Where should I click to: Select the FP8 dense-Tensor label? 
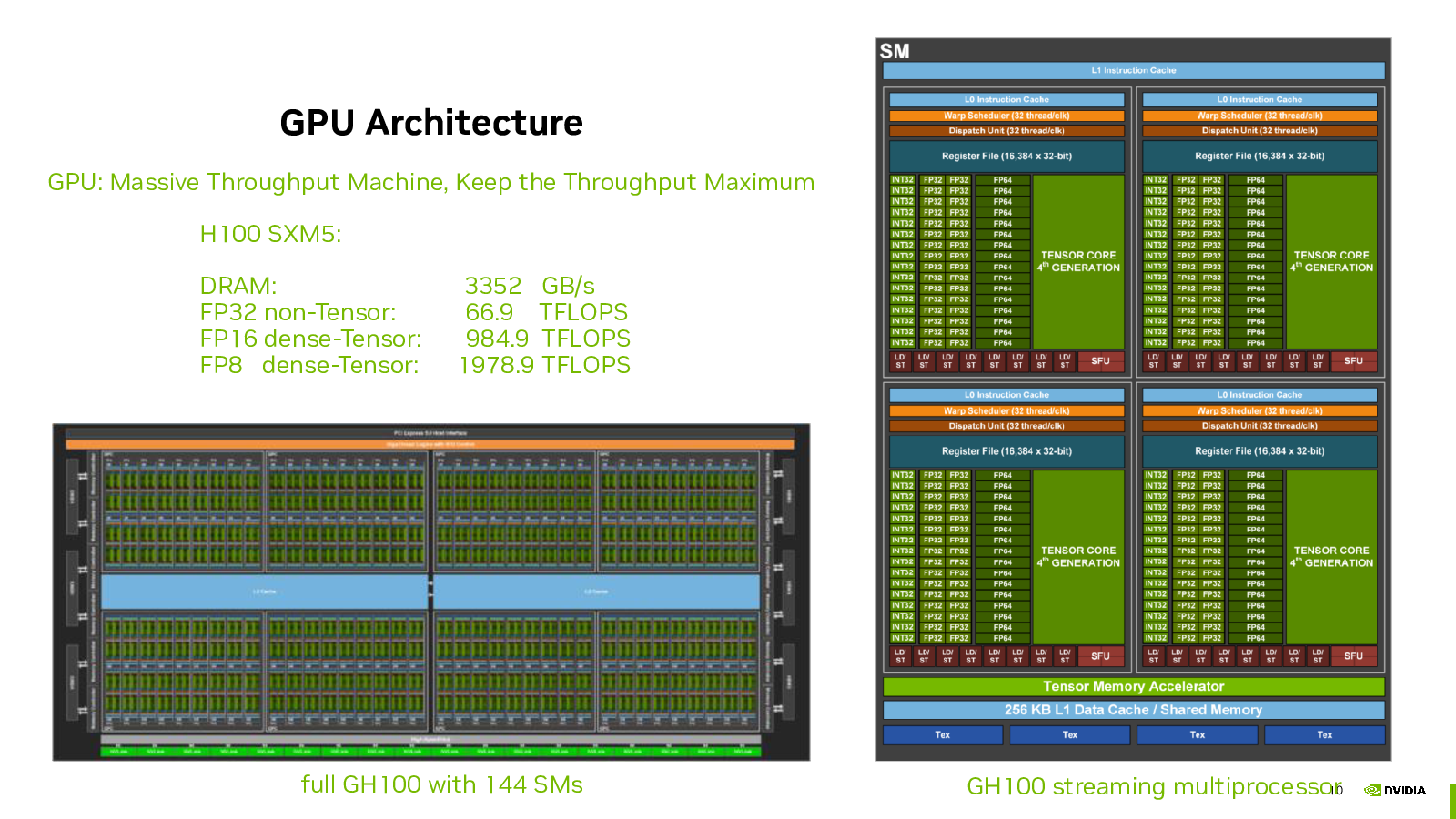click(x=309, y=365)
